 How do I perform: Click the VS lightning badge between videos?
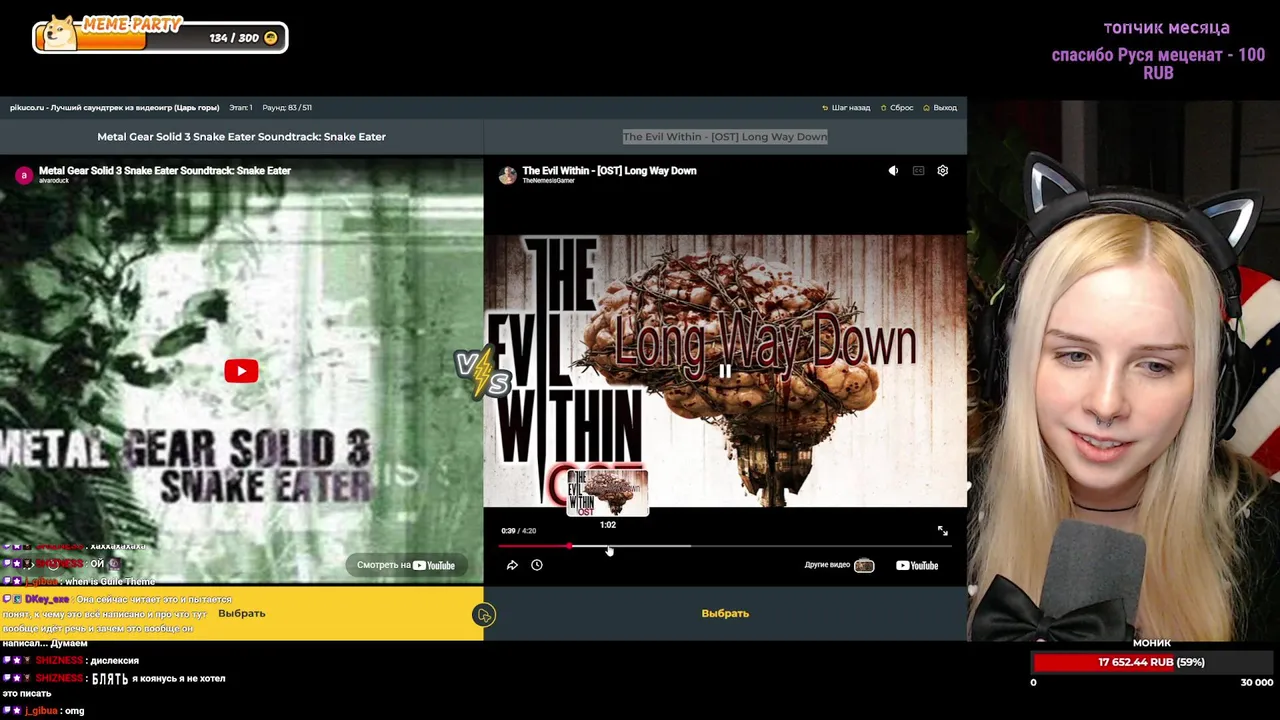(x=484, y=372)
